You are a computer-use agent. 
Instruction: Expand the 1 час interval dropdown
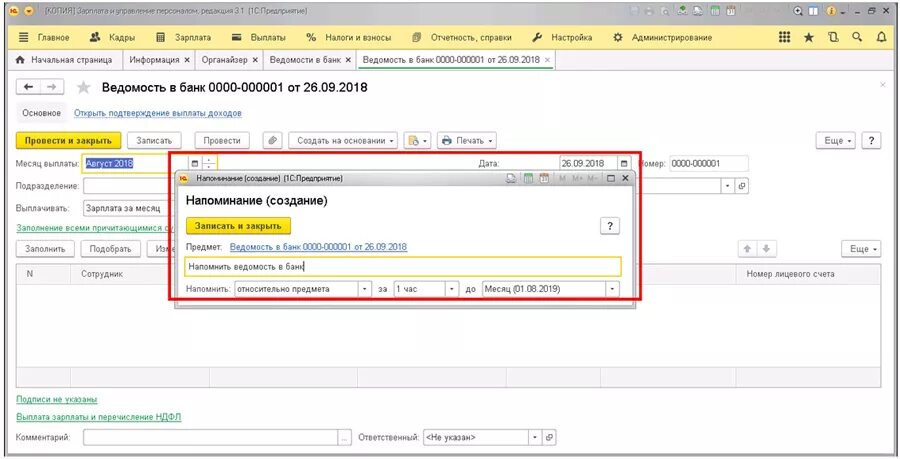[453, 289]
